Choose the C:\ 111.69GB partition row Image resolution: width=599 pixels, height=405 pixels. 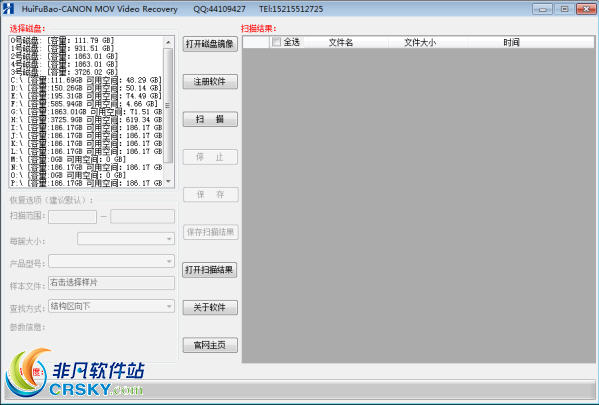pyautogui.click(x=86, y=80)
